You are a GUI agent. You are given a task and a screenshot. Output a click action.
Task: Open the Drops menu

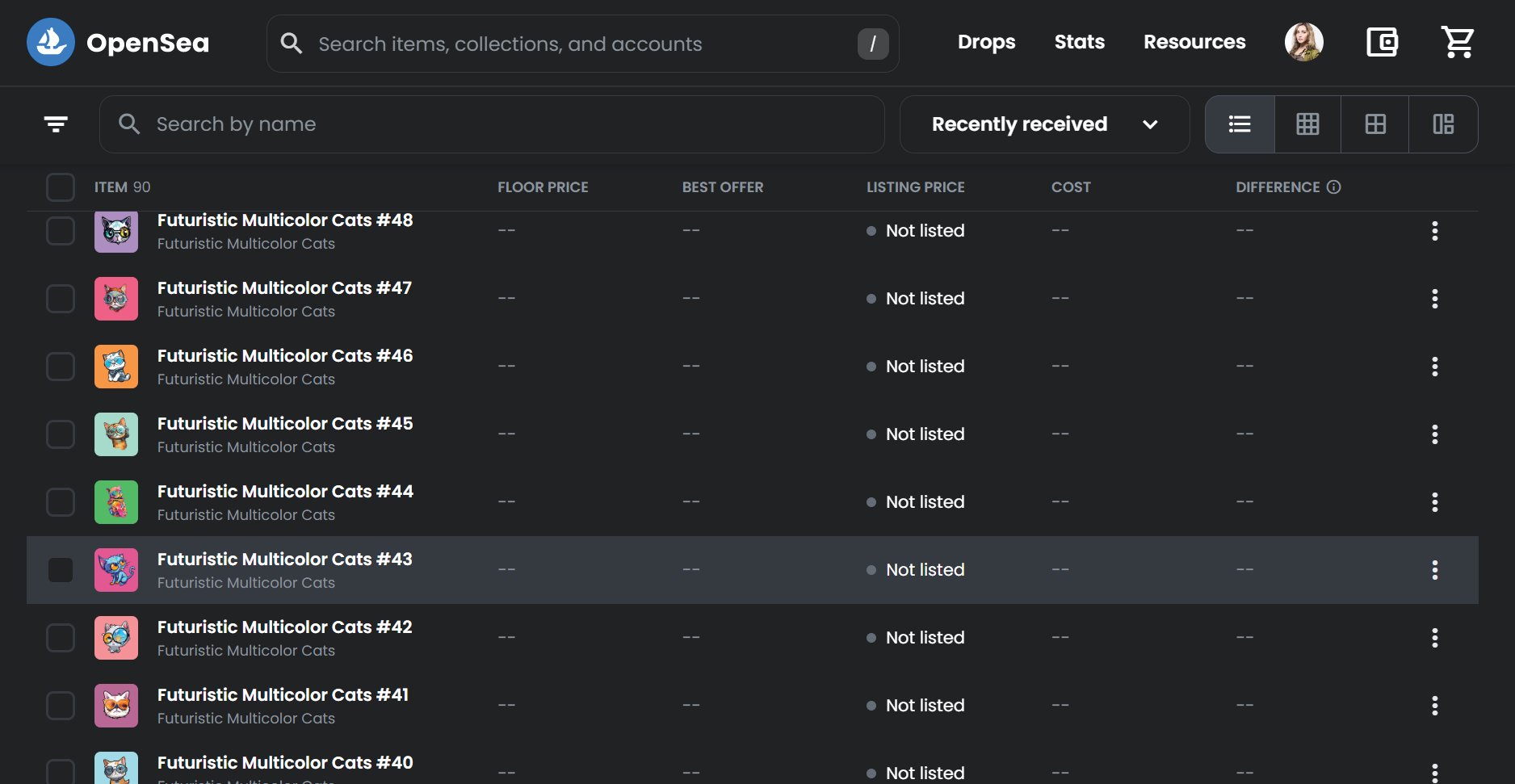(x=986, y=42)
